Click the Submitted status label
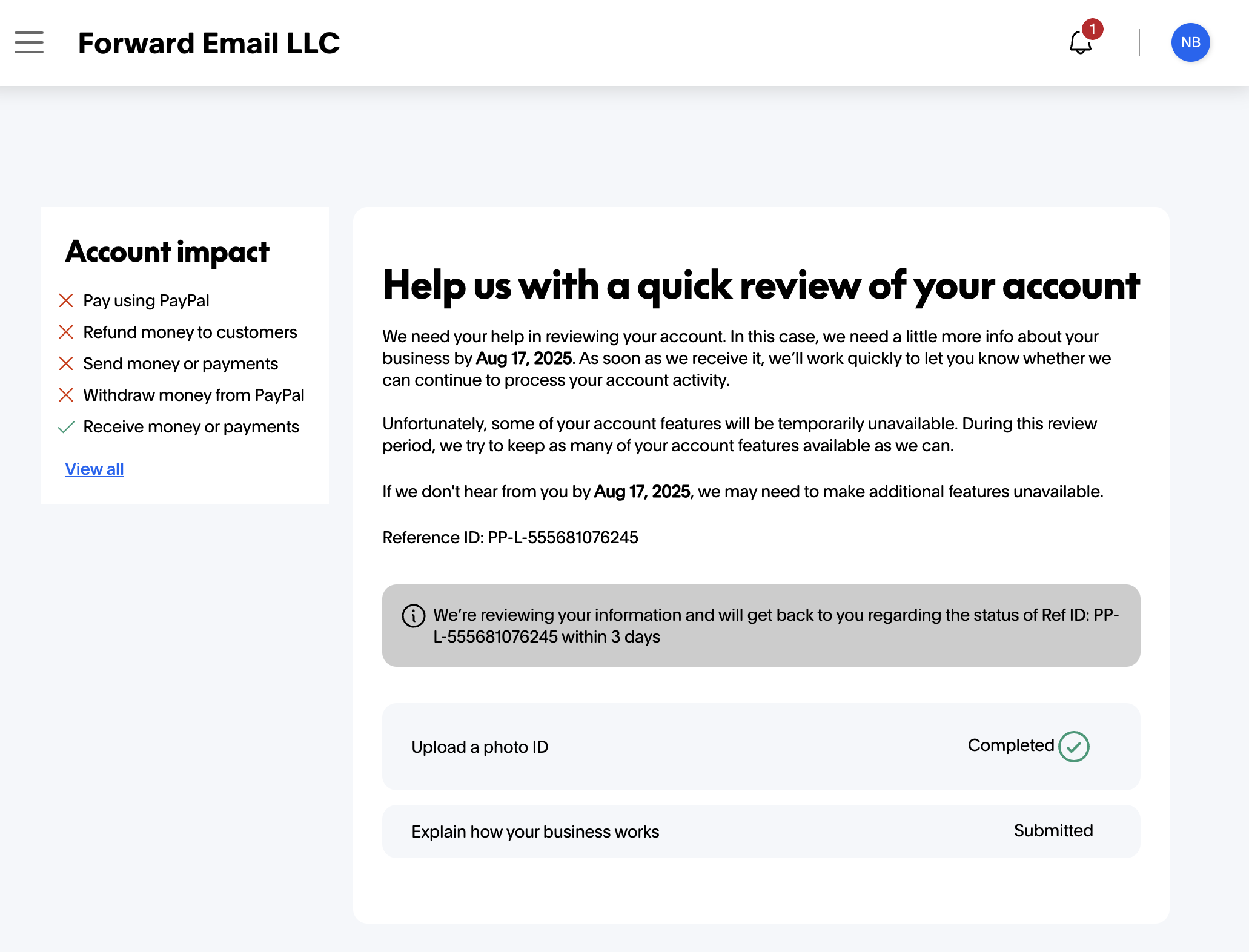Screen dimensions: 1249x952 [1053, 831]
